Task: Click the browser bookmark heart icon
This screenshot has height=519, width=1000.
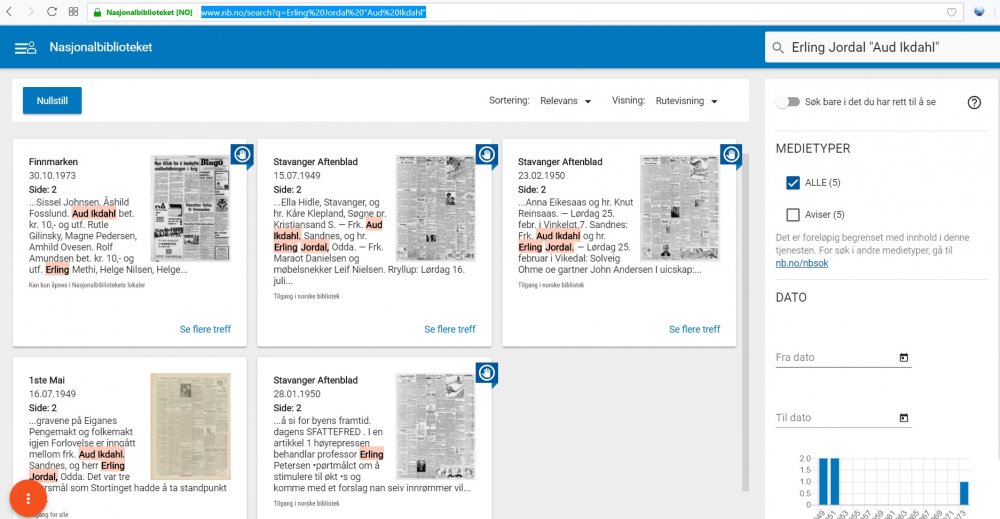Action: coord(951,12)
